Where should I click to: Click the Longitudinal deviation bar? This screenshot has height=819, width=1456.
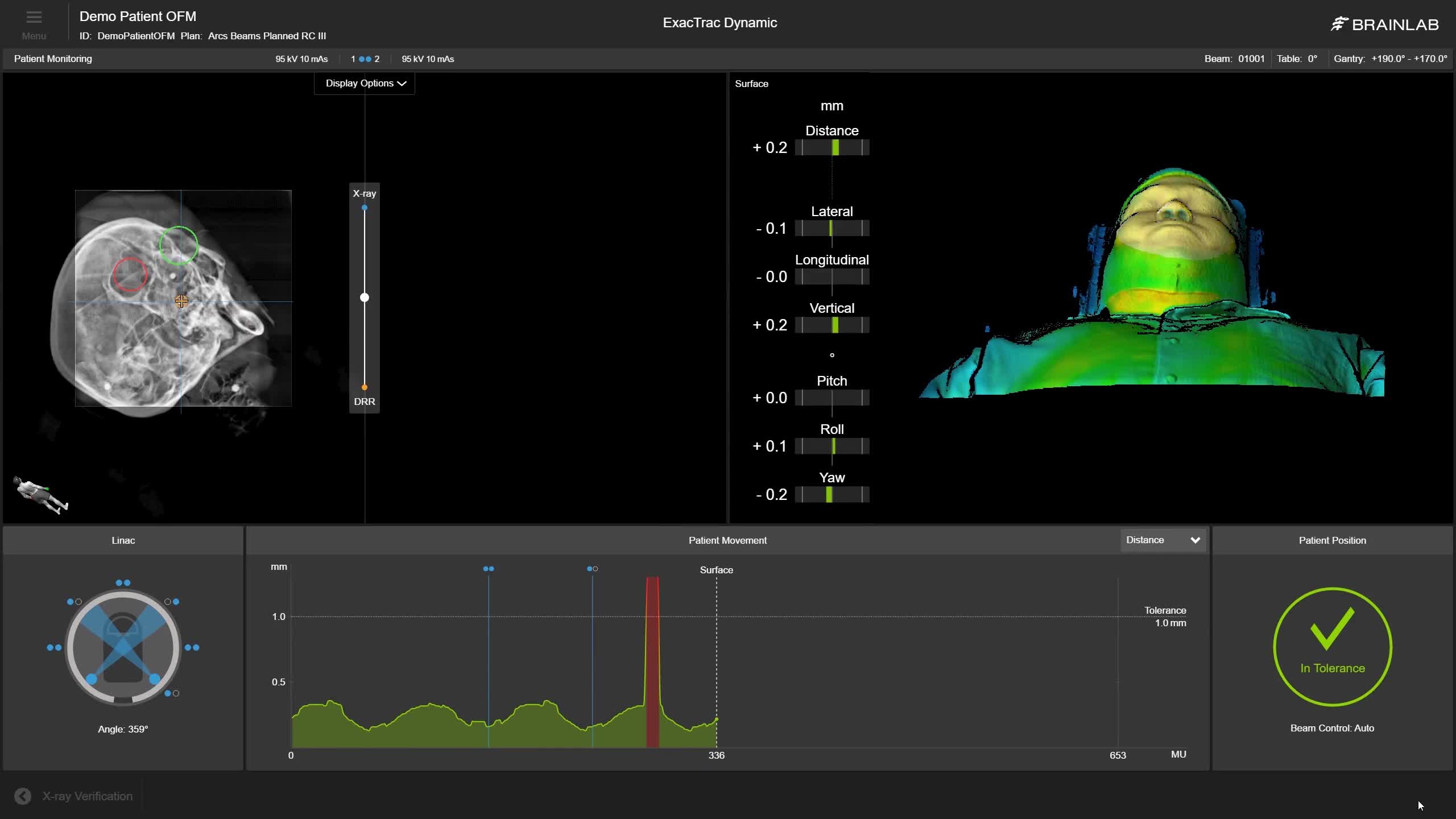tap(832, 276)
